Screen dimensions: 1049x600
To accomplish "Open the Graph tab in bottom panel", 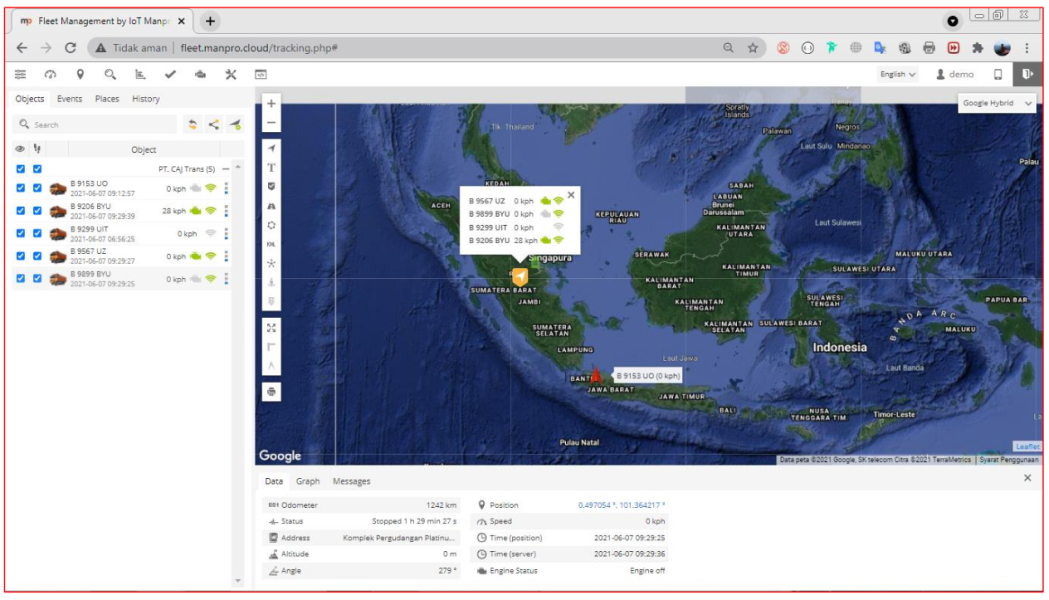I will pyautogui.click(x=307, y=481).
